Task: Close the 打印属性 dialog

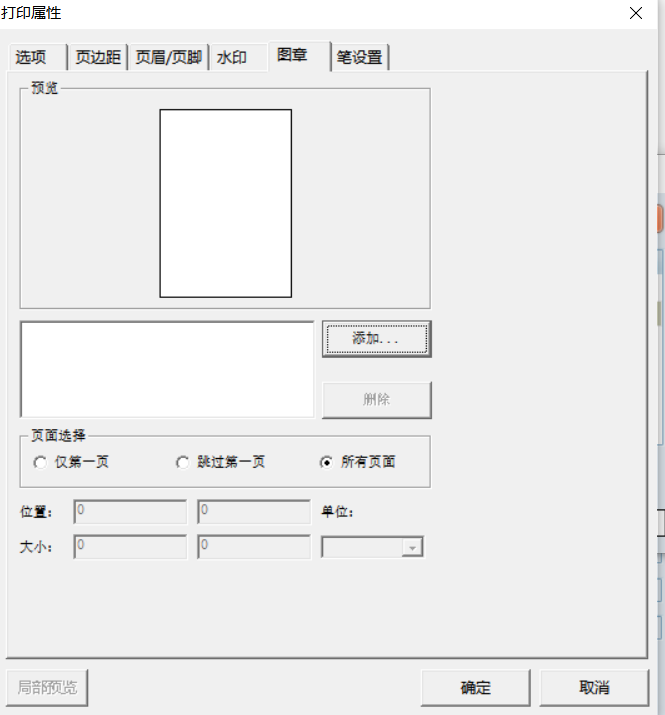Action: coord(636,13)
